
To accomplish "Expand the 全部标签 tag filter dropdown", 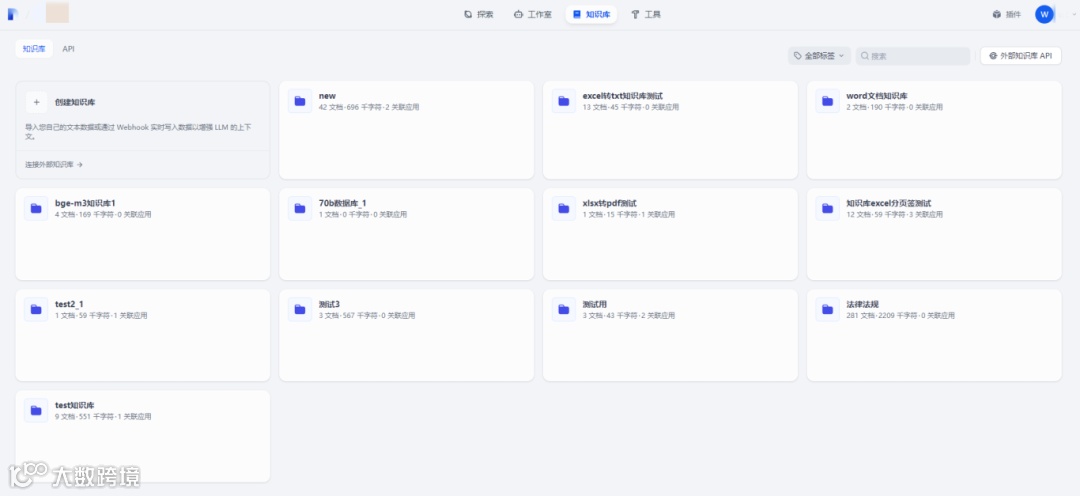I will click(819, 56).
